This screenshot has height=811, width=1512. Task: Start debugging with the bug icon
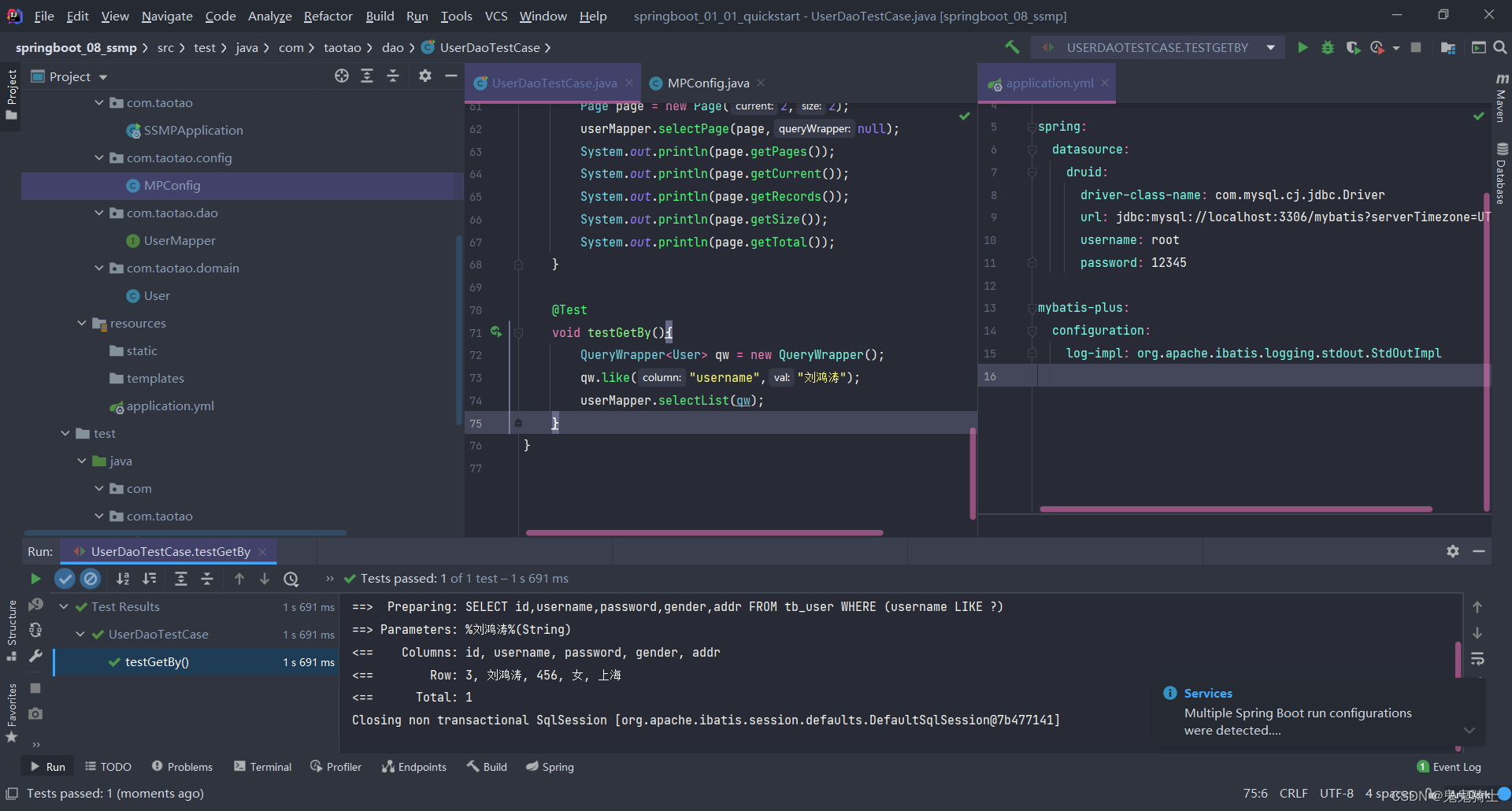[1328, 47]
